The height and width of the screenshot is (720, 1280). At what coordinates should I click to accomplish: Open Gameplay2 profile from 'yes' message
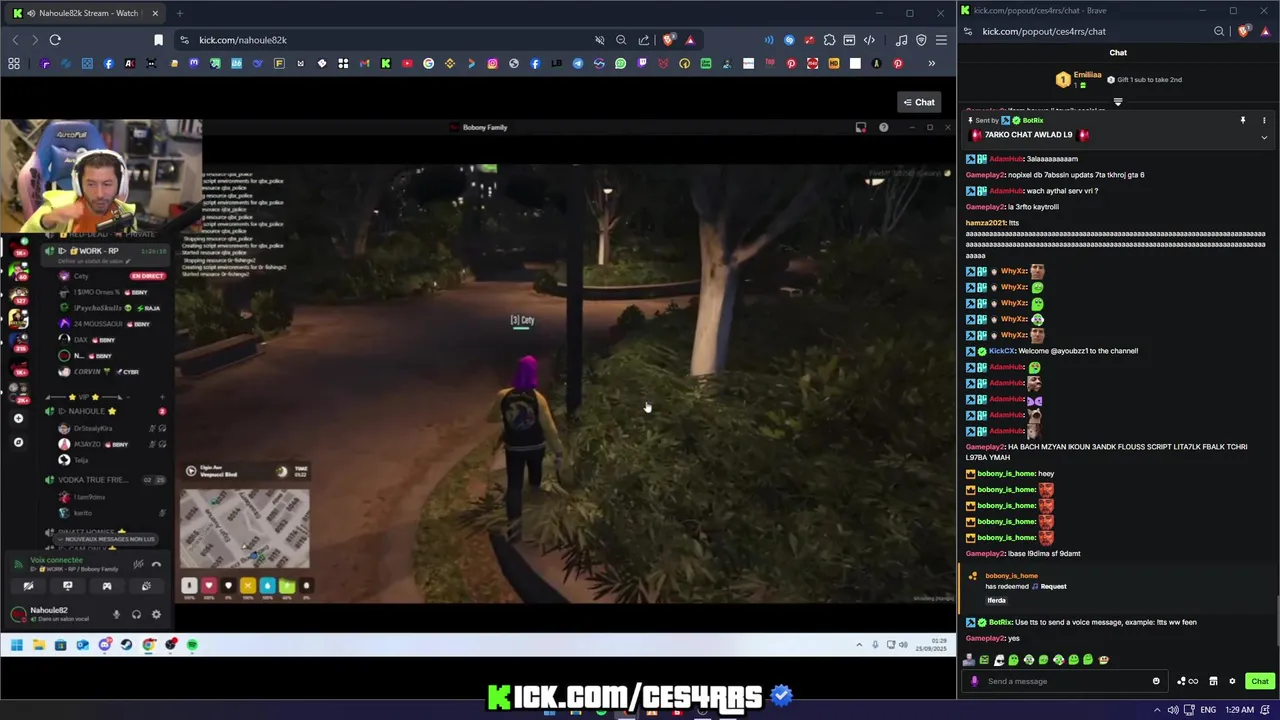tap(984, 638)
